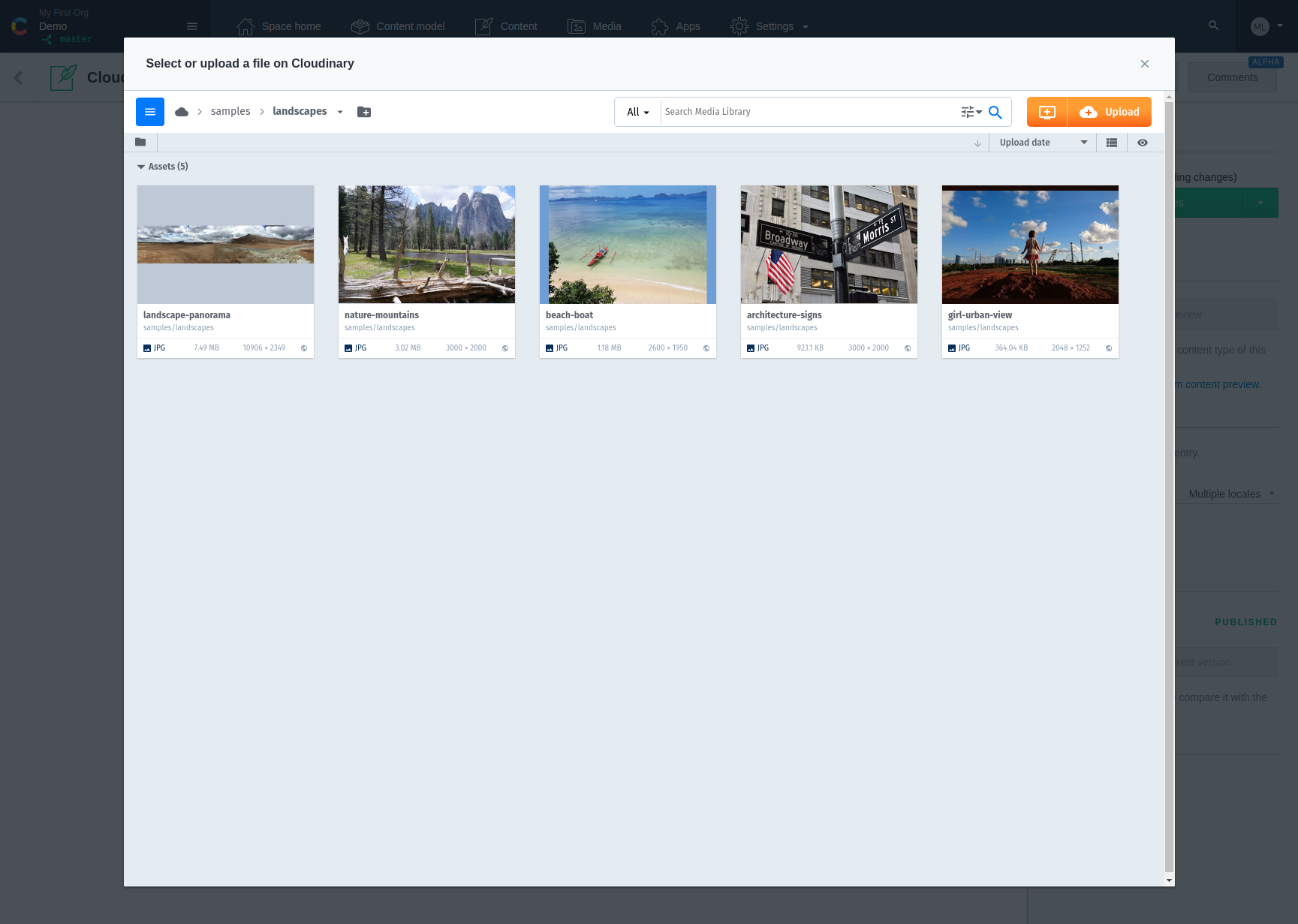
Task: Click inside the Search Media Library field
Action: 807,112
